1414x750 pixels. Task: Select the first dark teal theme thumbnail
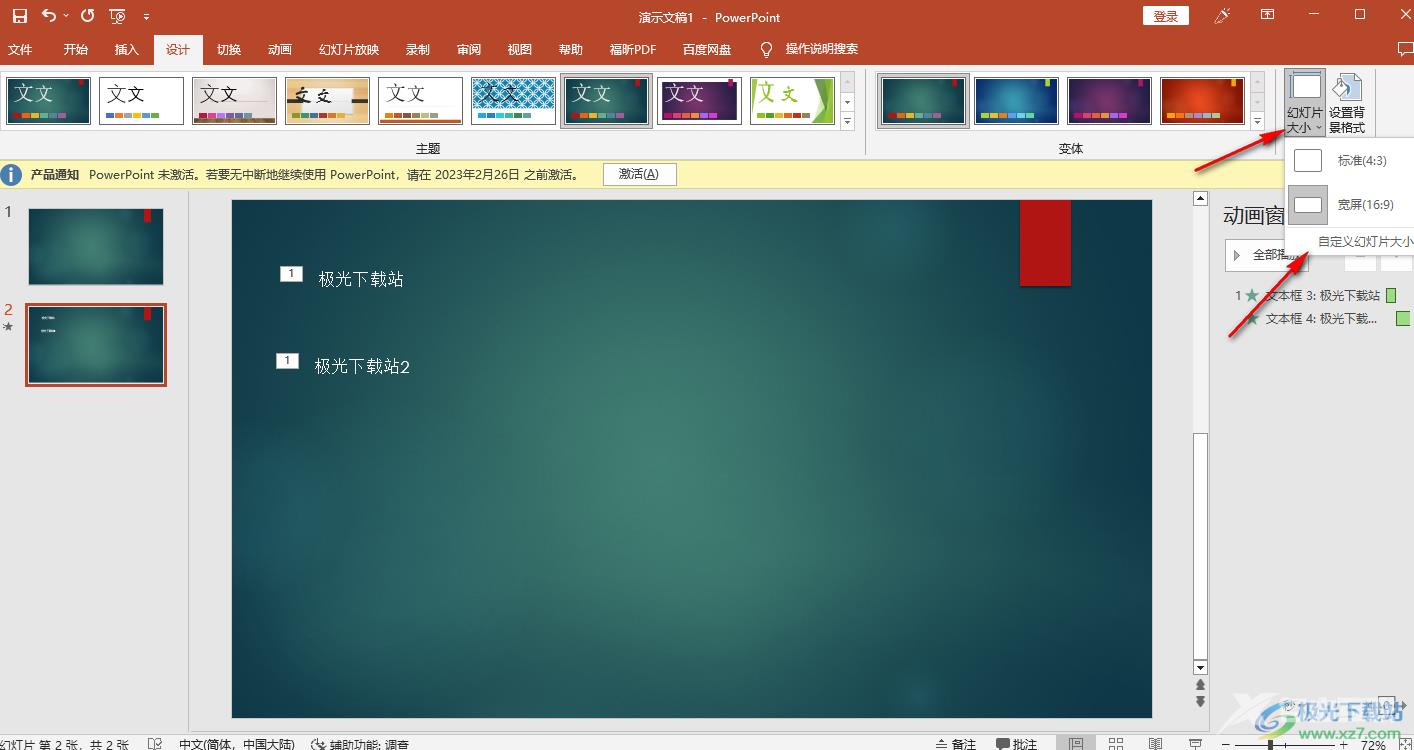[x=49, y=101]
